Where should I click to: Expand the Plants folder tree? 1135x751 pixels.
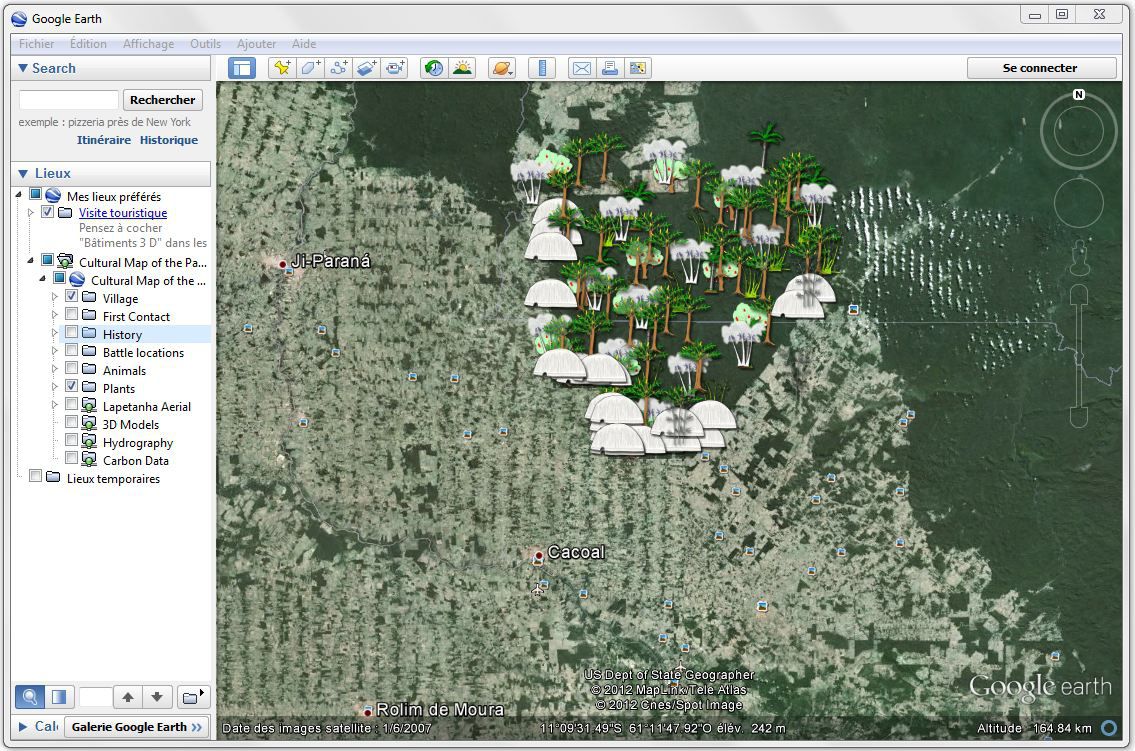(54, 387)
